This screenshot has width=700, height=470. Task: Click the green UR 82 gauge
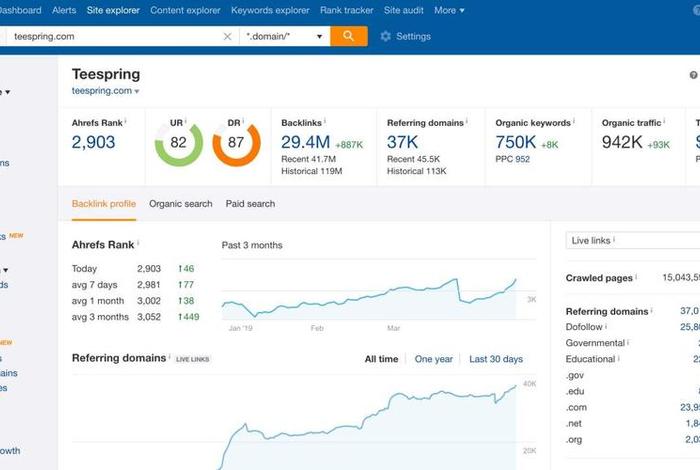[x=178, y=144]
